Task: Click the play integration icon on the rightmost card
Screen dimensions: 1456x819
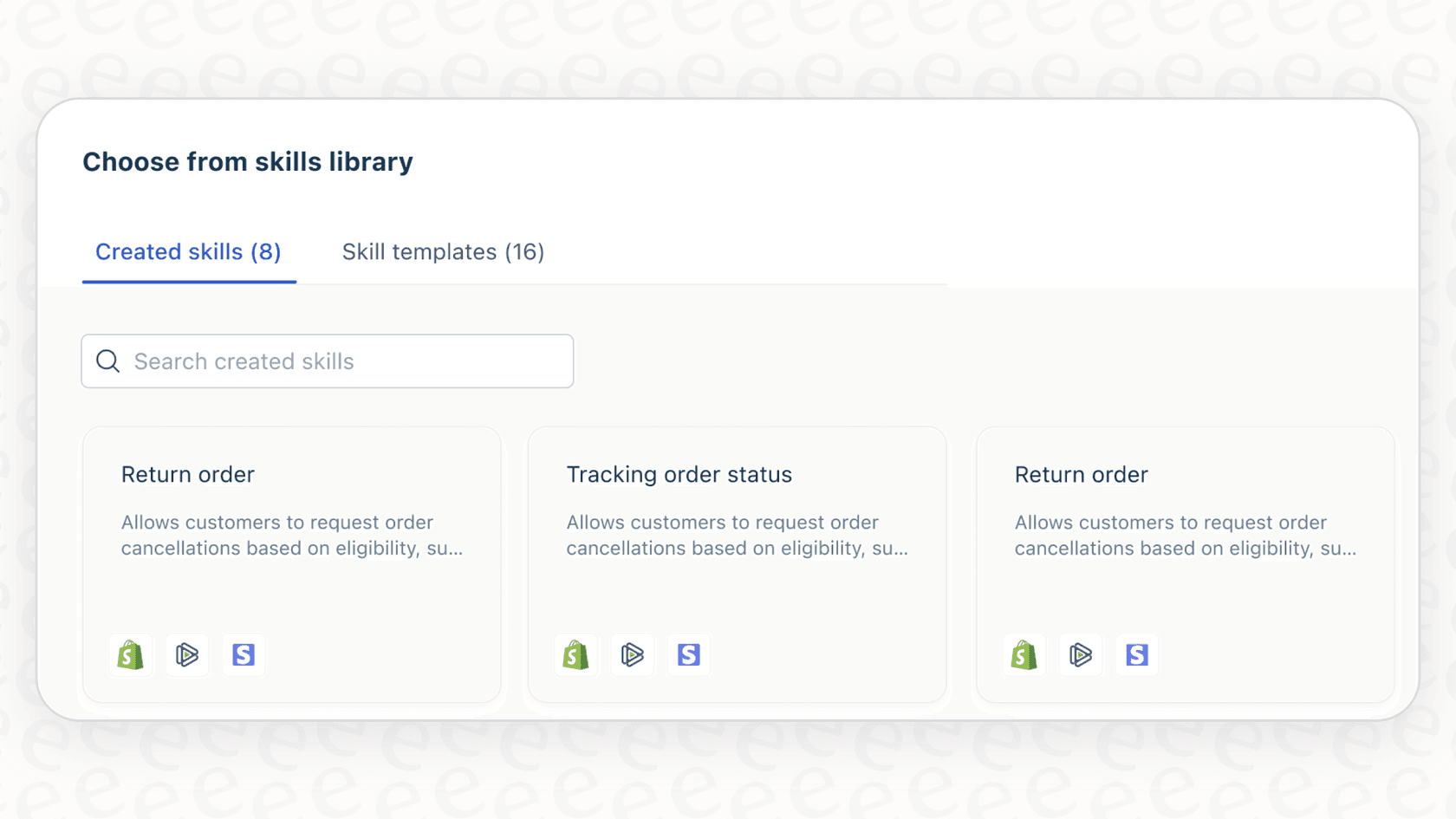Action: [x=1080, y=655]
